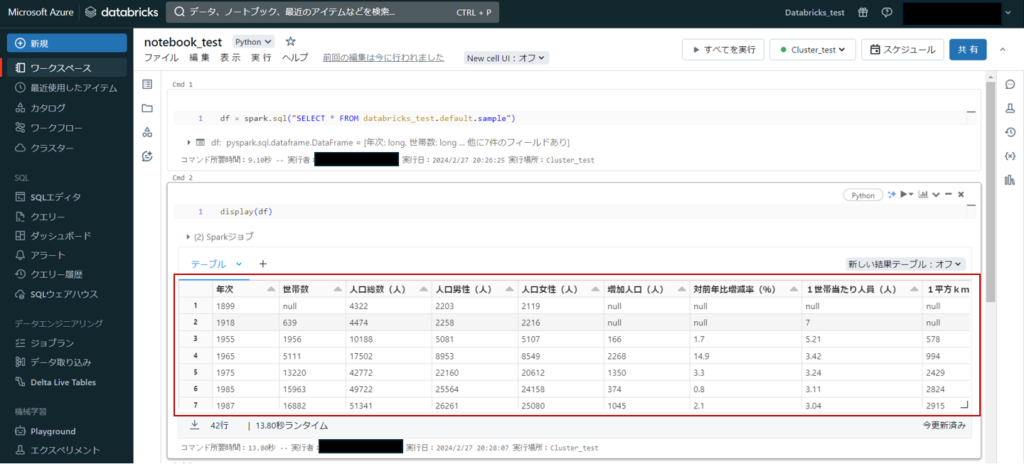Open the Cluster_test compute dropdown
This screenshot has width=1024, height=464.
tap(812, 49)
